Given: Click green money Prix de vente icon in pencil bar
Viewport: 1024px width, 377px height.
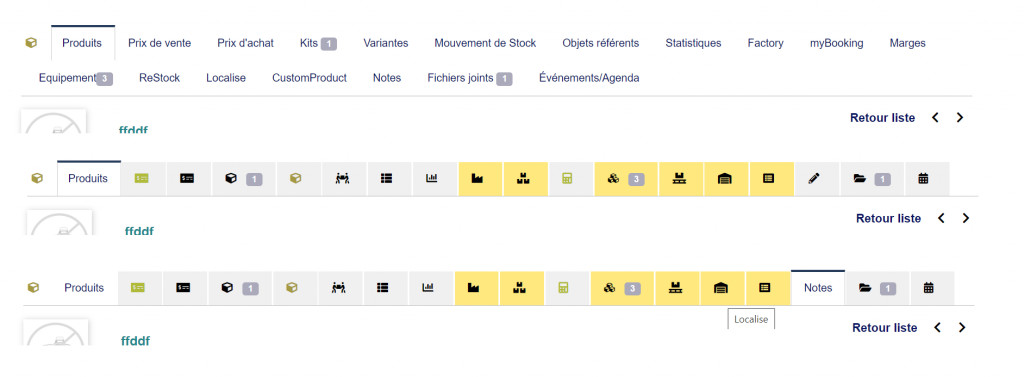Looking at the screenshot, I should [141, 178].
